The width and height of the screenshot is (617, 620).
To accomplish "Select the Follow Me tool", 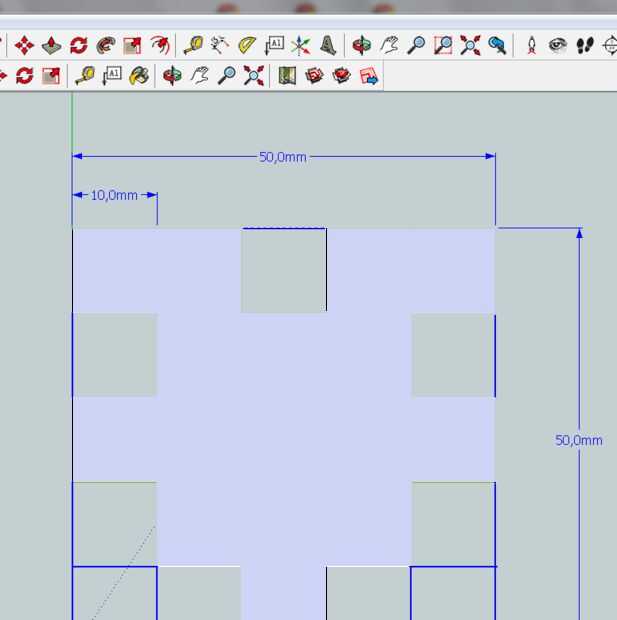I will 106,45.
